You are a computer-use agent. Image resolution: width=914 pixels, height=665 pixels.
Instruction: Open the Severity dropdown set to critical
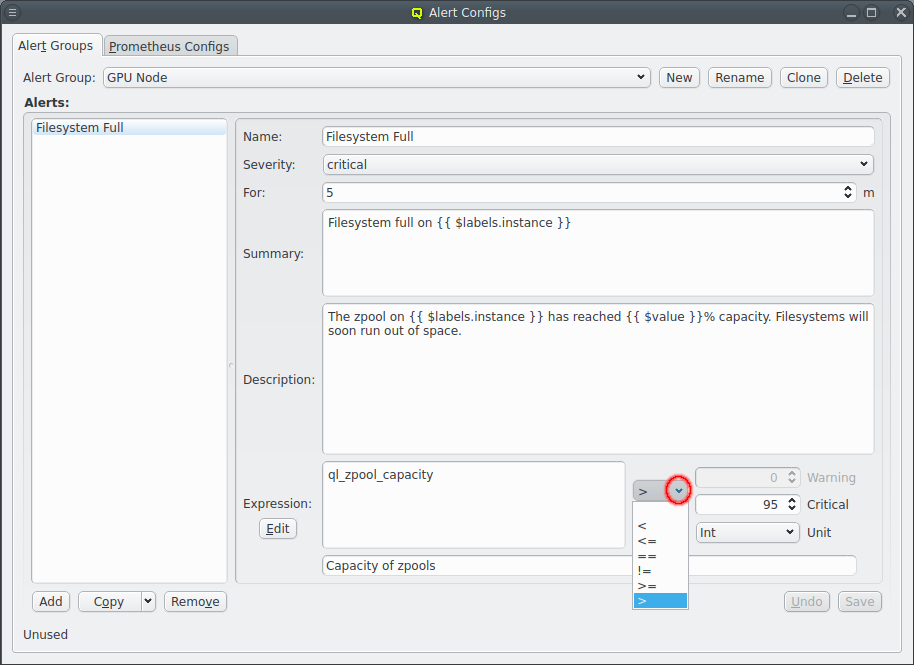coord(598,164)
